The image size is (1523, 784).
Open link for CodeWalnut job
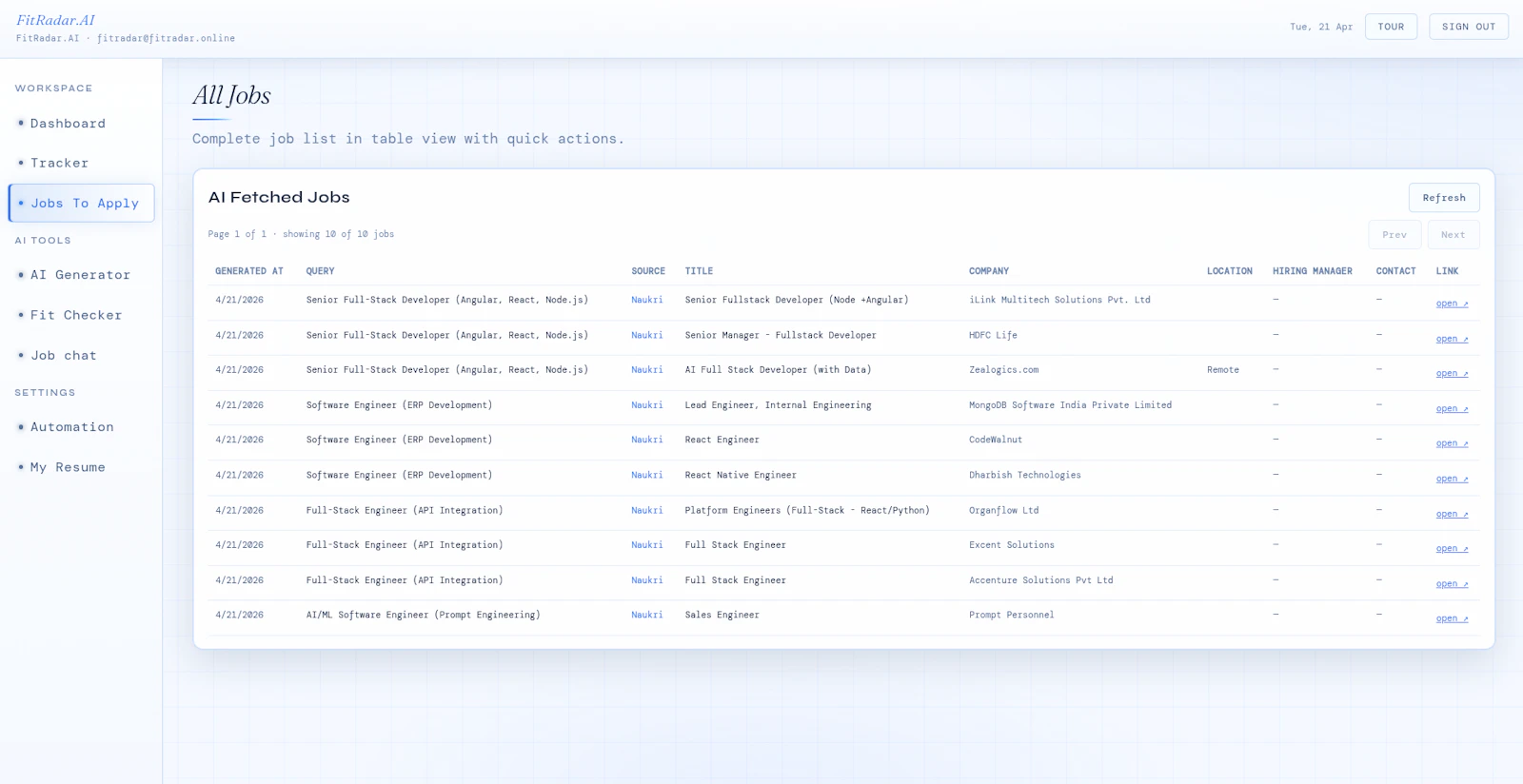coord(1452,443)
